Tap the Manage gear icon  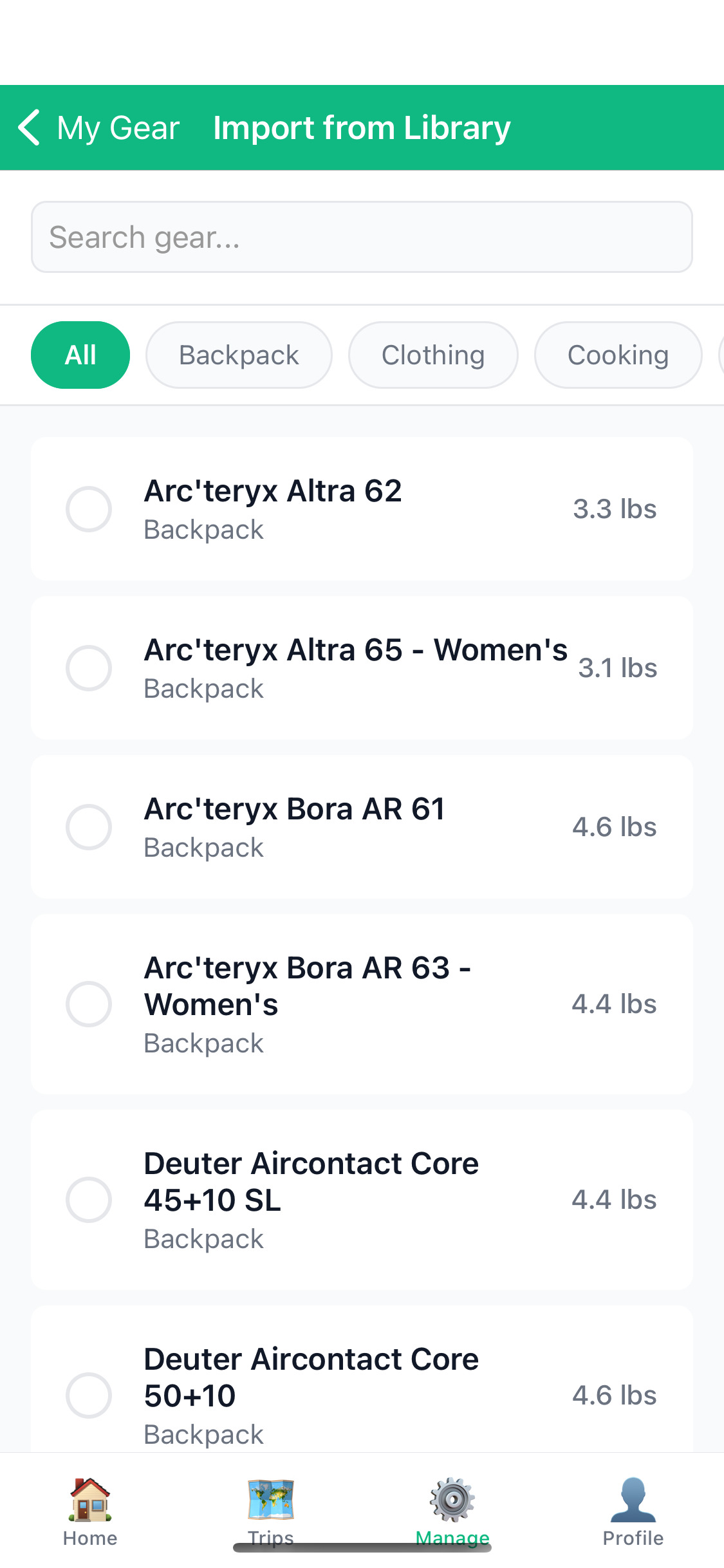point(452,1500)
